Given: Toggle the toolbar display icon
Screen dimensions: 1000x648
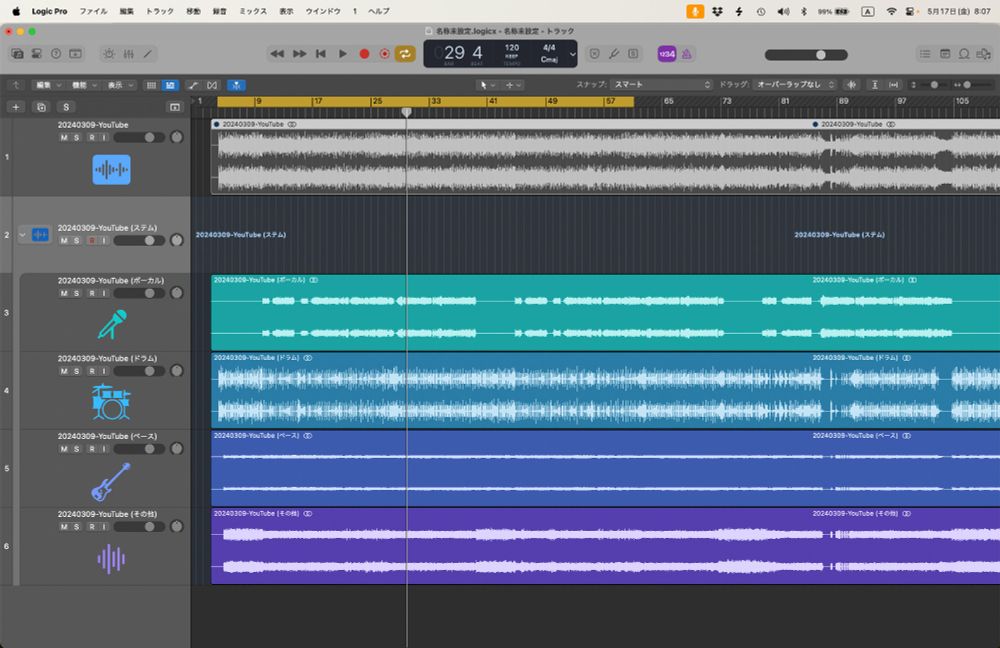Looking at the screenshot, I should [x=75, y=54].
